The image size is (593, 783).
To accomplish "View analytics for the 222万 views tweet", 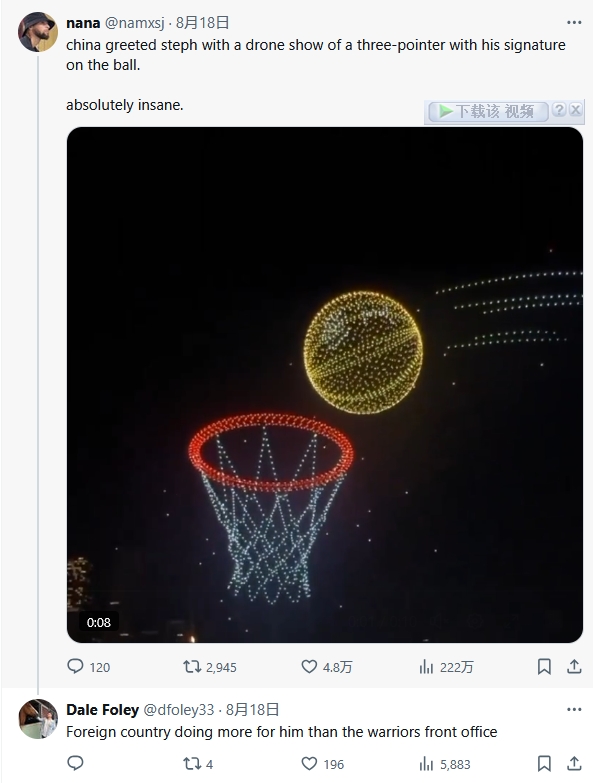I will click(x=426, y=667).
